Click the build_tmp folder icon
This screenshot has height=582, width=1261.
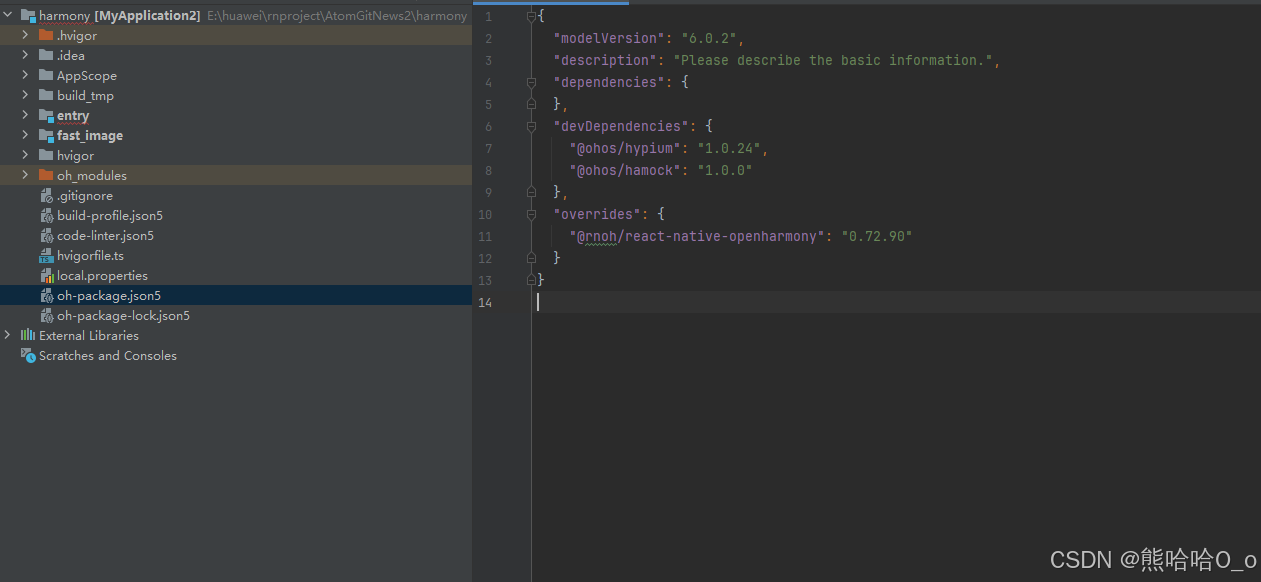coord(46,95)
